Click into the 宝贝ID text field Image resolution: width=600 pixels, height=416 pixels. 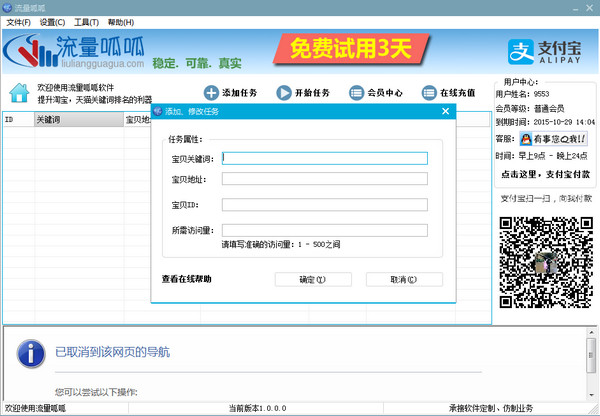coord(325,205)
